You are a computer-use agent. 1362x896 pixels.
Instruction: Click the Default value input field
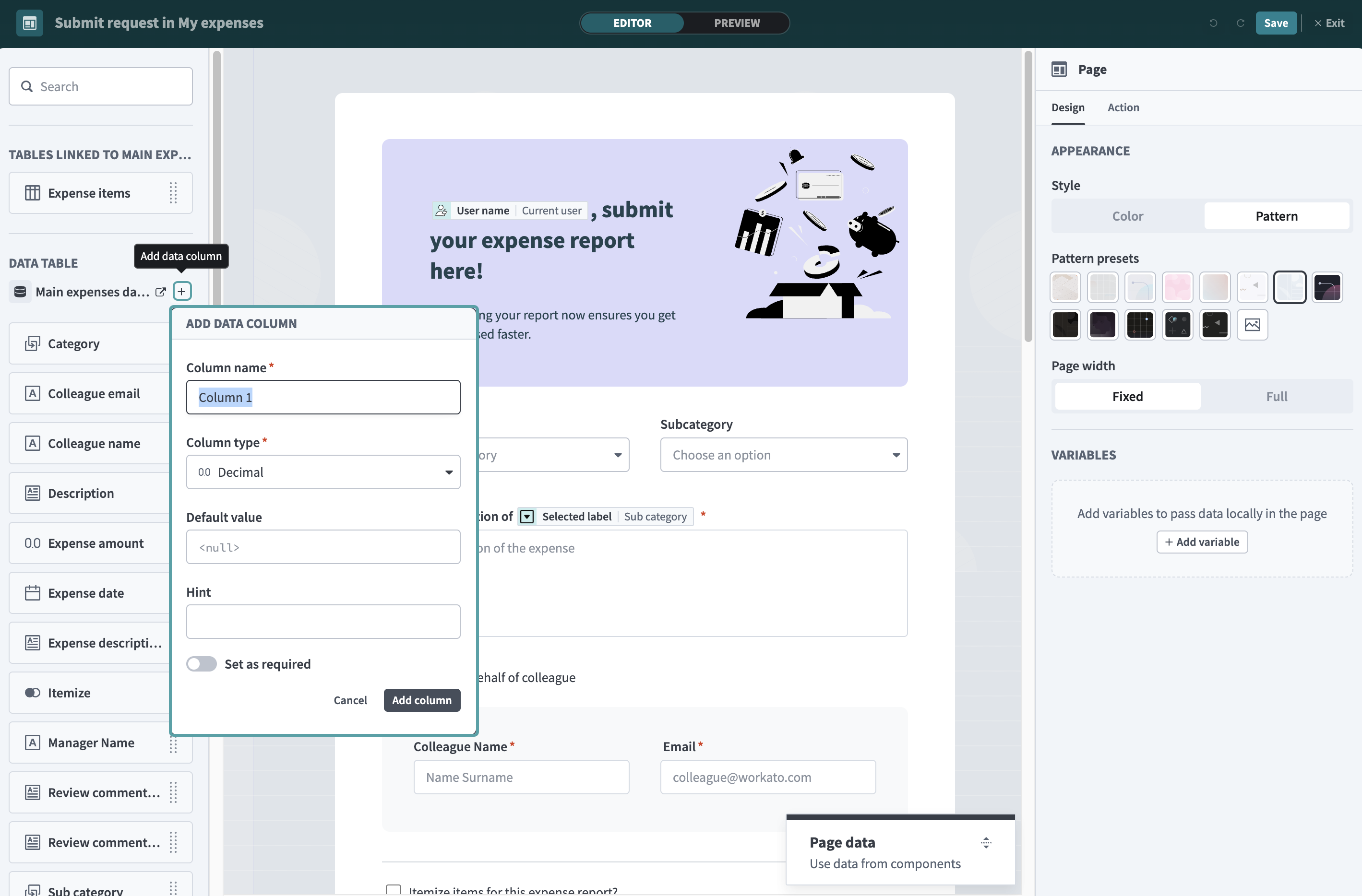click(323, 547)
